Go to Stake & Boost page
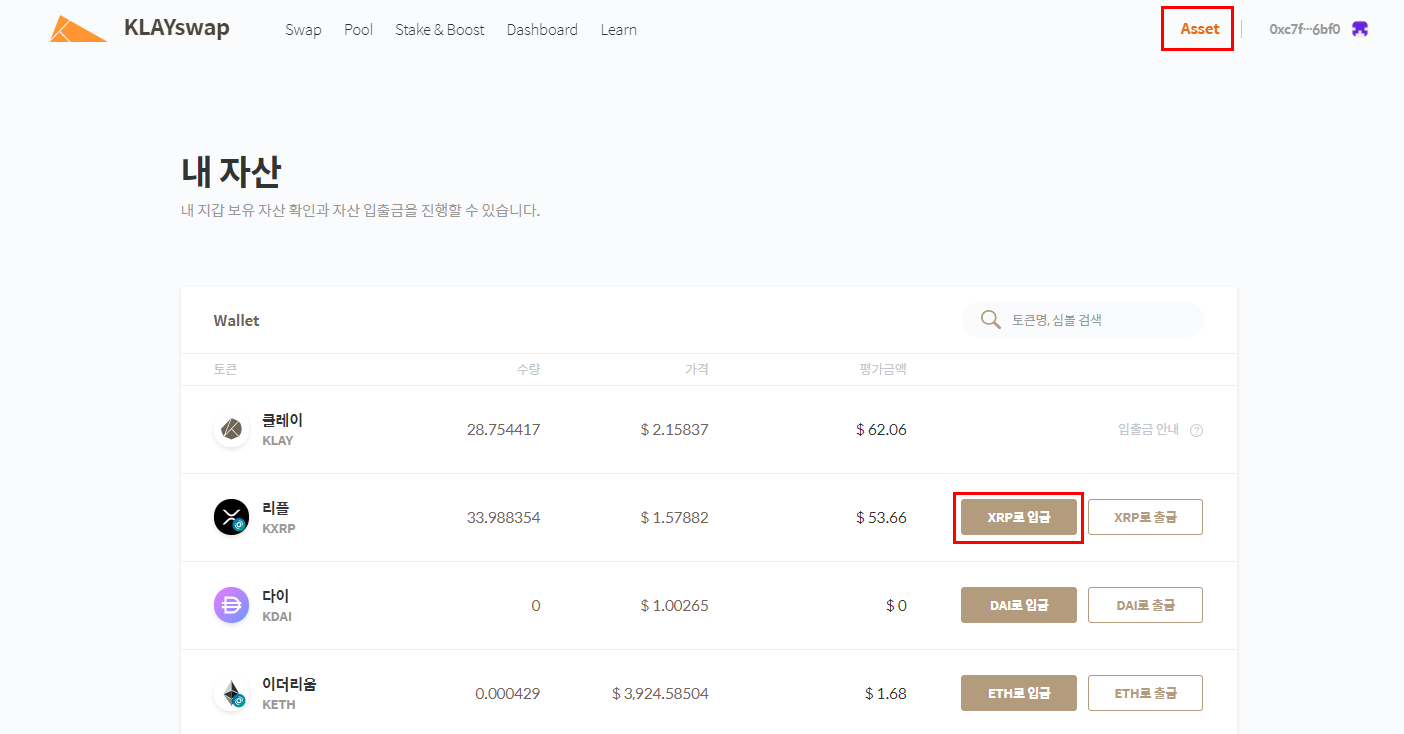Viewport: 1404px width, 734px height. pos(439,30)
